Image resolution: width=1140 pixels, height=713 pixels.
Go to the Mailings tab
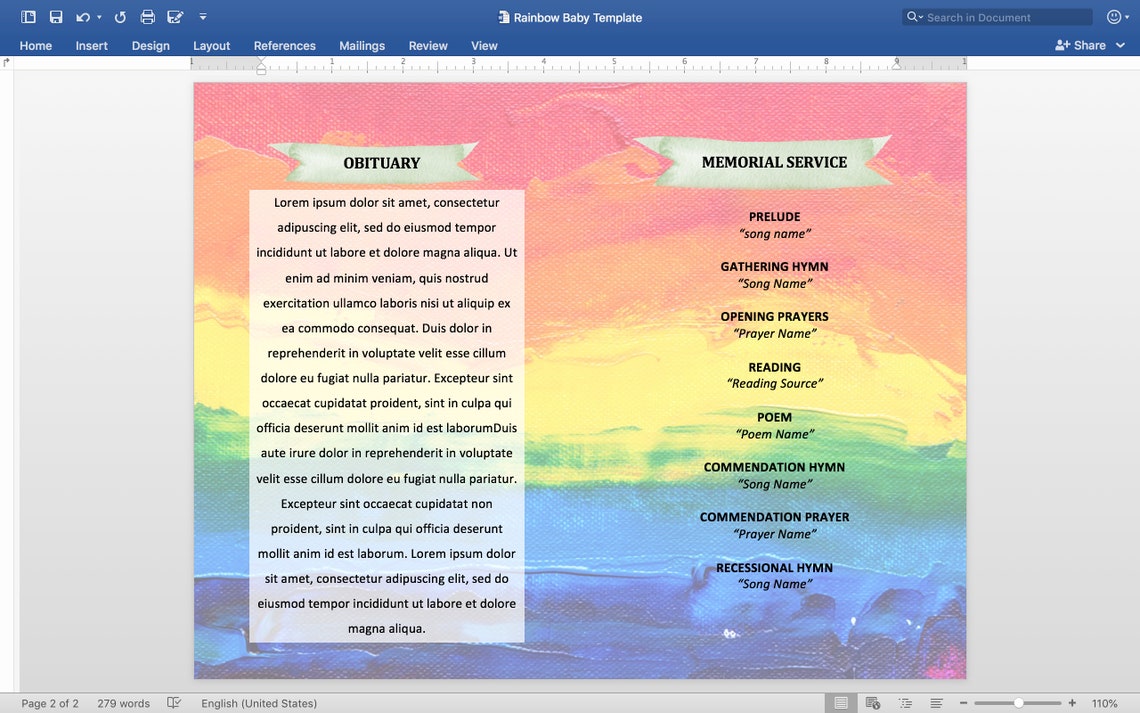coord(362,45)
